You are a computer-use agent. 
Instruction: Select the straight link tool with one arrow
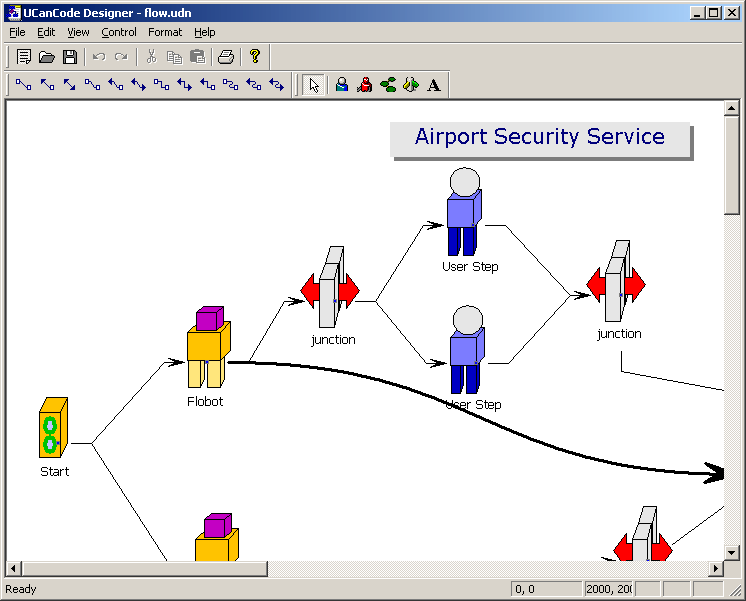47,85
